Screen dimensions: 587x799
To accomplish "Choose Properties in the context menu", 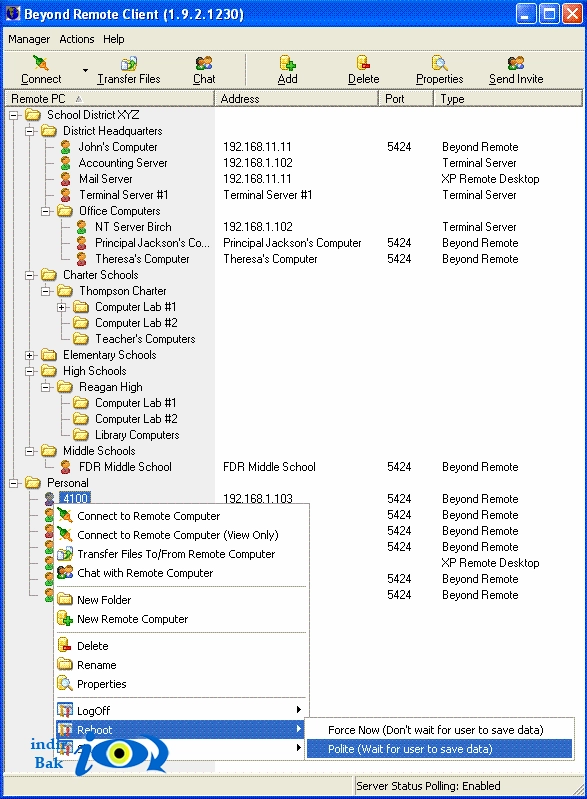I will [181, 684].
